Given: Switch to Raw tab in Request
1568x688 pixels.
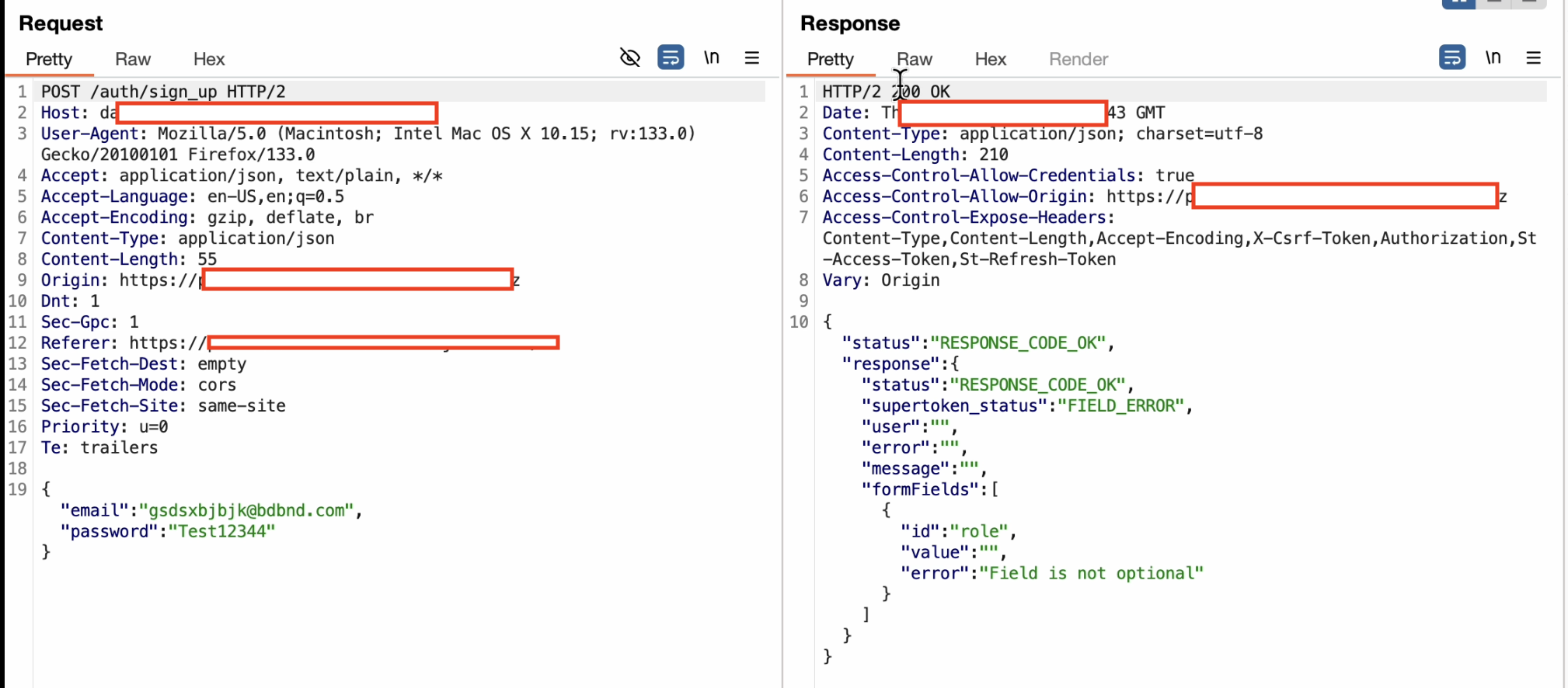Looking at the screenshot, I should 133,59.
